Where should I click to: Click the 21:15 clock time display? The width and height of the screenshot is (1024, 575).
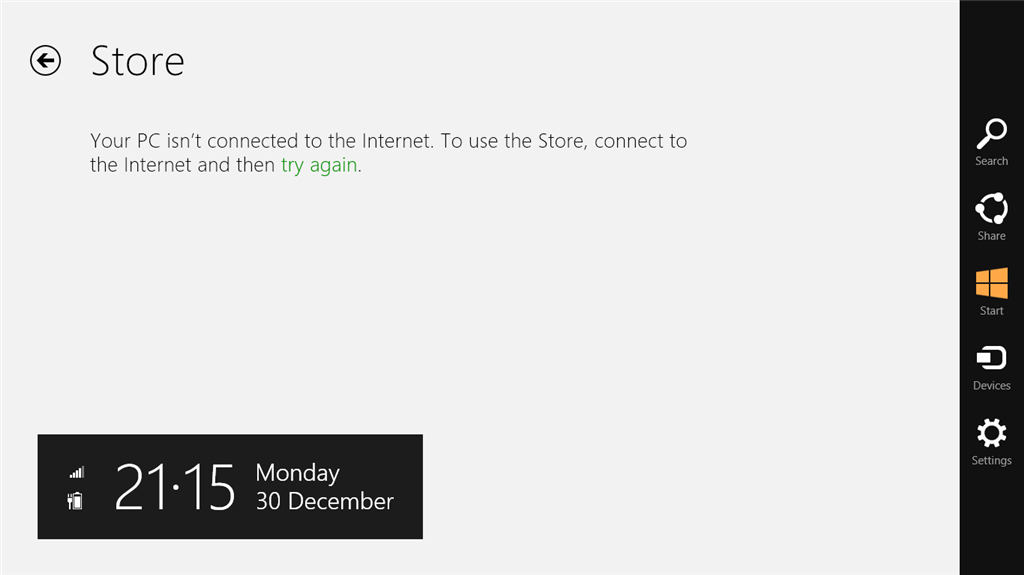pos(174,487)
